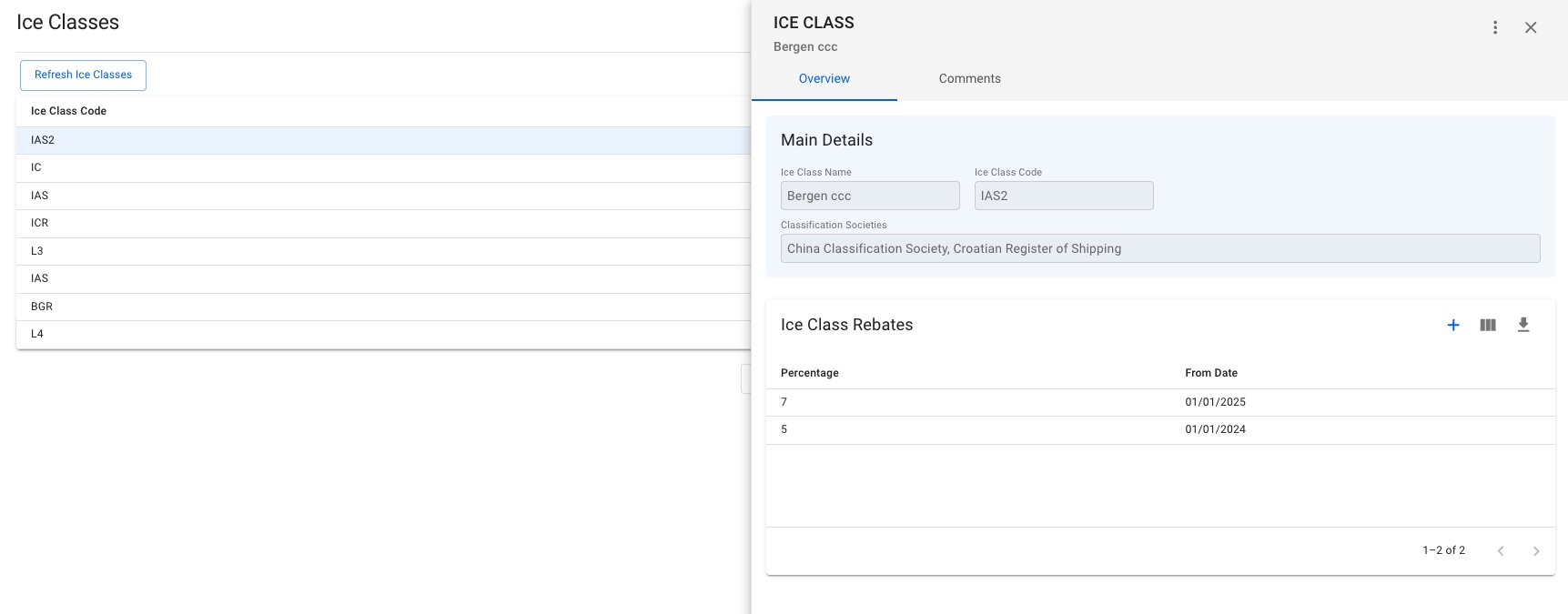1568x614 pixels.
Task: Select the L4 ice class row
Action: click(x=37, y=335)
